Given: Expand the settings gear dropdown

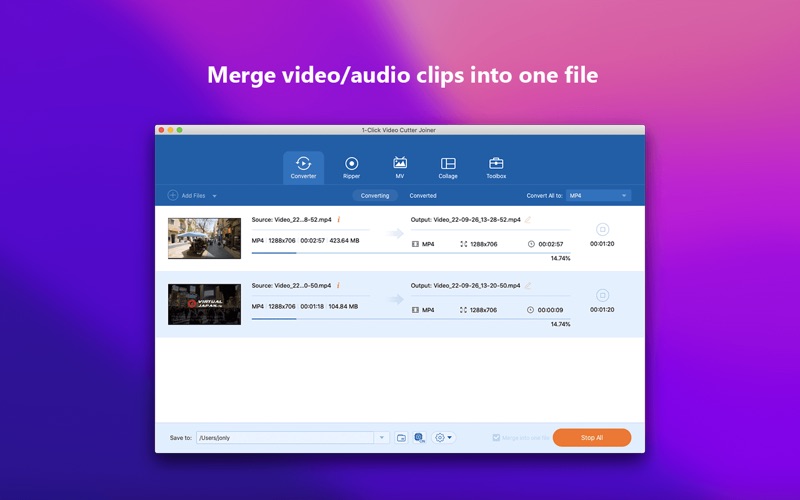Looking at the screenshot, I should 450,438.
